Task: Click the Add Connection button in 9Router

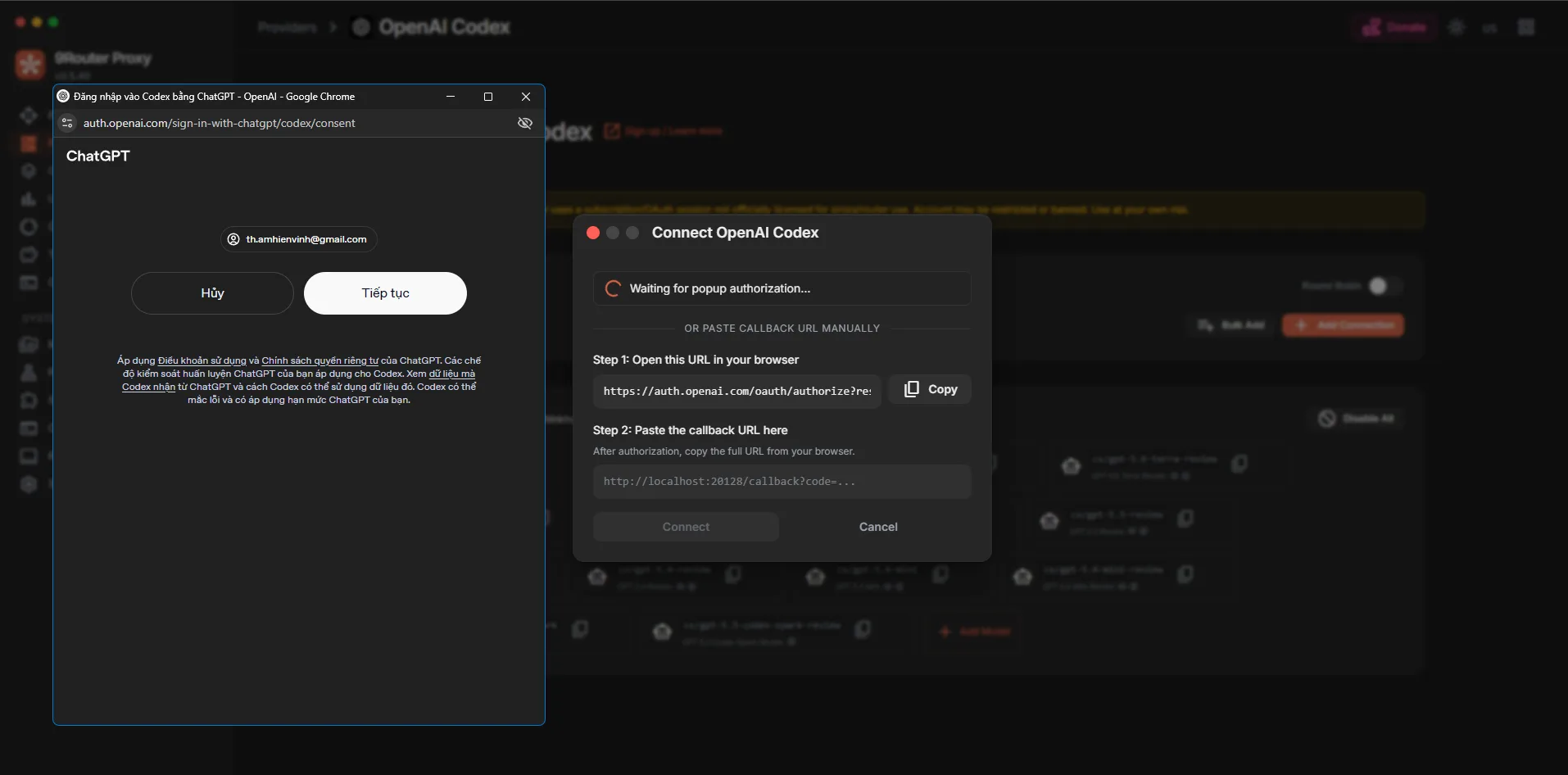Action: tap(1344, 325)
